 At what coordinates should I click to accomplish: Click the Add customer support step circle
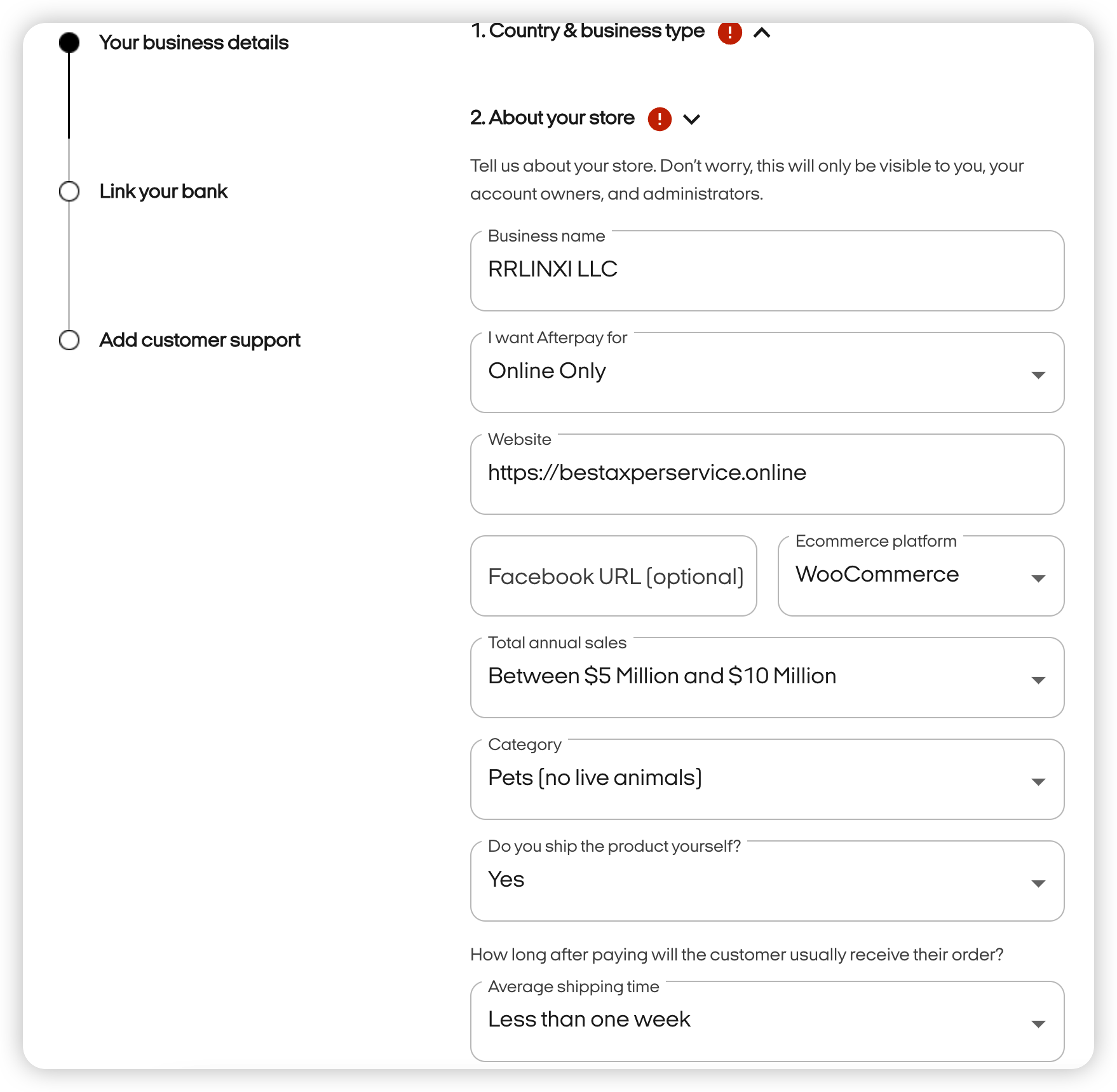69,340
